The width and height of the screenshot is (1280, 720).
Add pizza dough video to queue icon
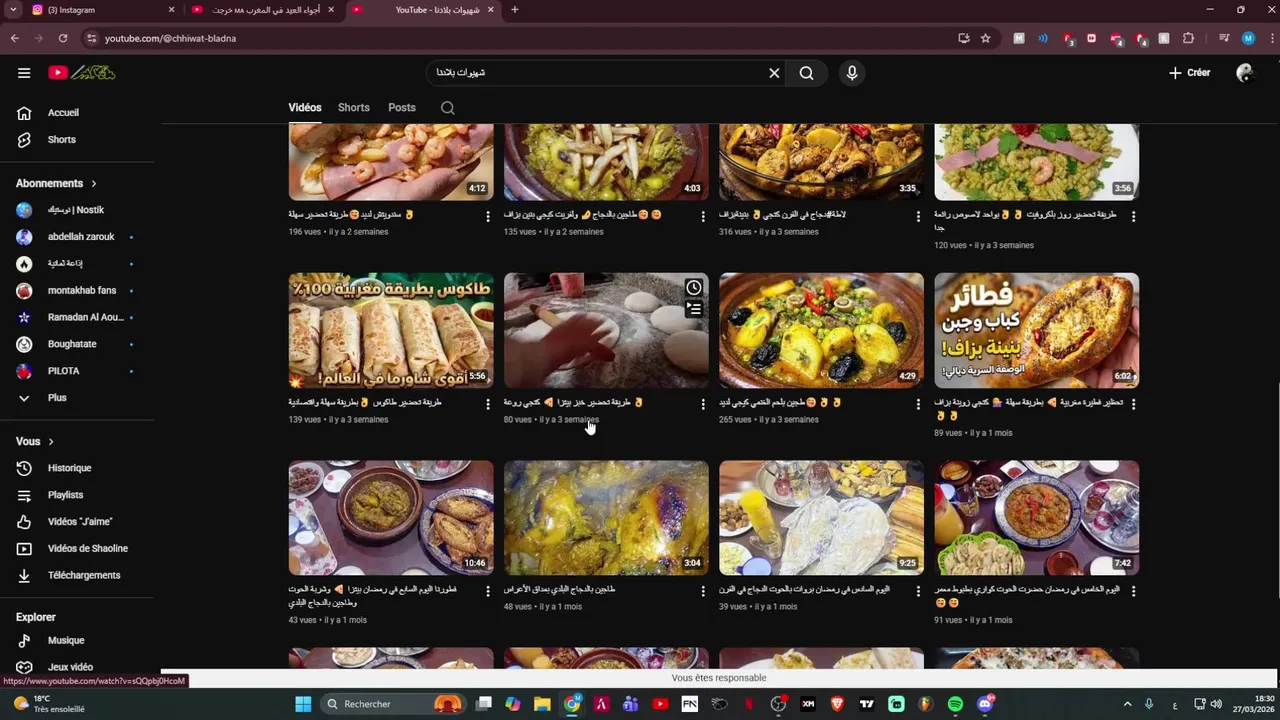[x=694, y=309]
